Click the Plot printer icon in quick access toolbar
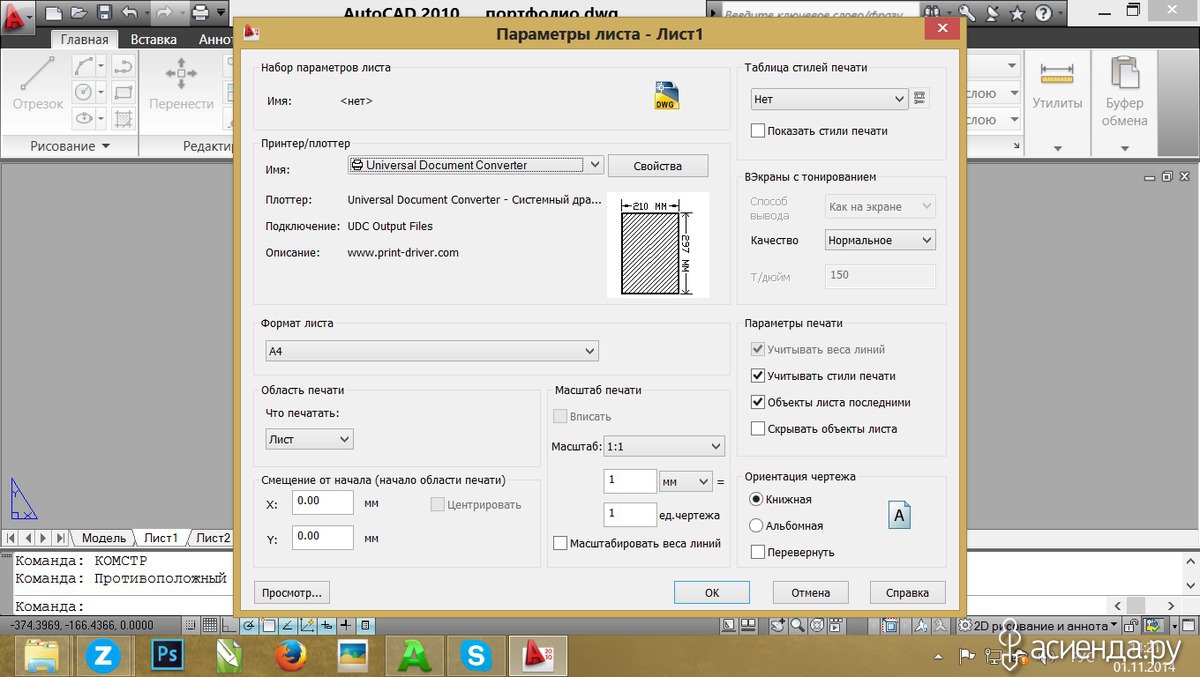Viewport: 1200px width, 677px height. tap(200, 14)
